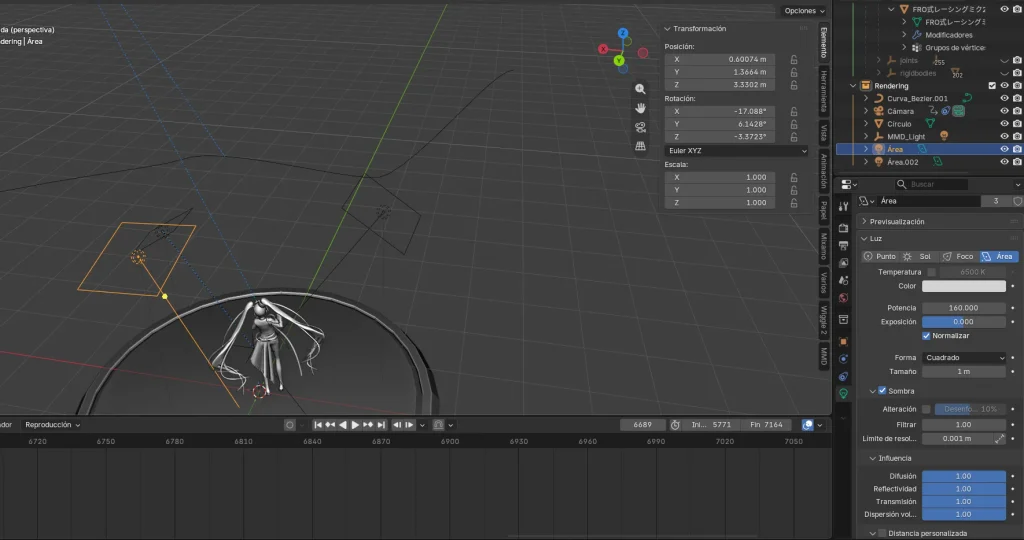Toggle camera view with the camera icon
The image size is (1024, 540).
pyautogui.click(x=640, y=127)
